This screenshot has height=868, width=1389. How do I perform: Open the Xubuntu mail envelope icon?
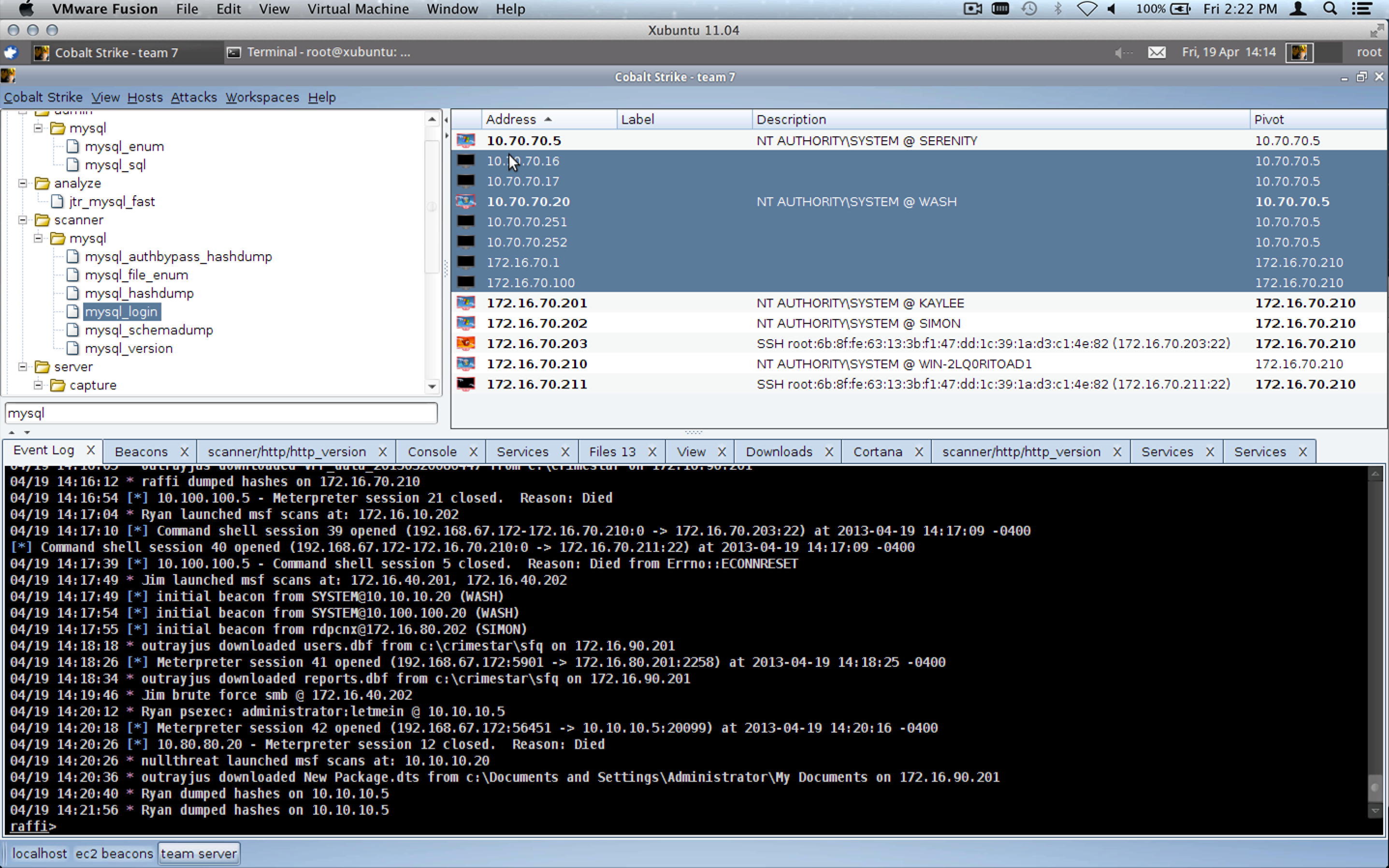1156,52
